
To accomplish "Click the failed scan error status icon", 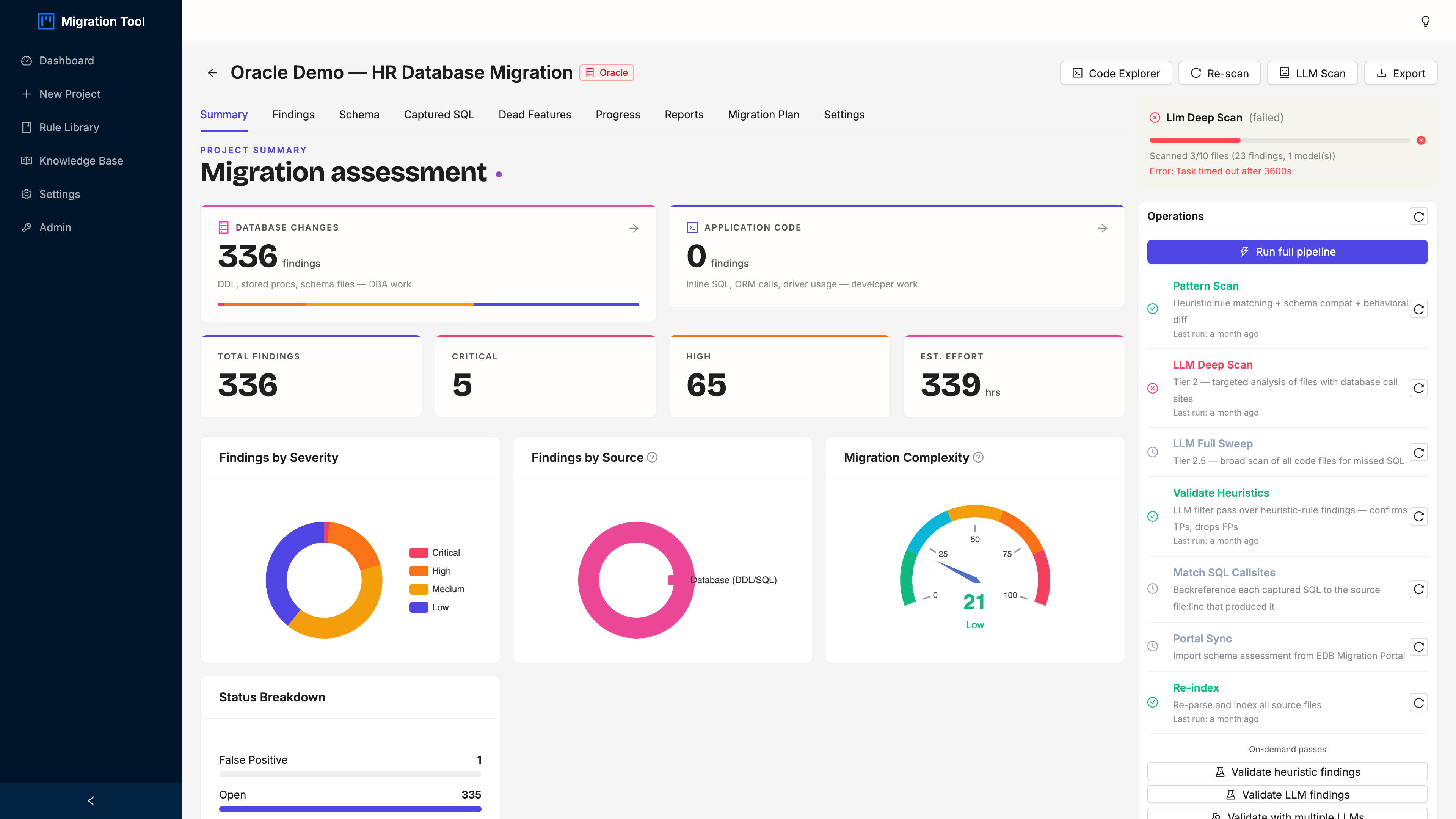I will coord(1155,118).
